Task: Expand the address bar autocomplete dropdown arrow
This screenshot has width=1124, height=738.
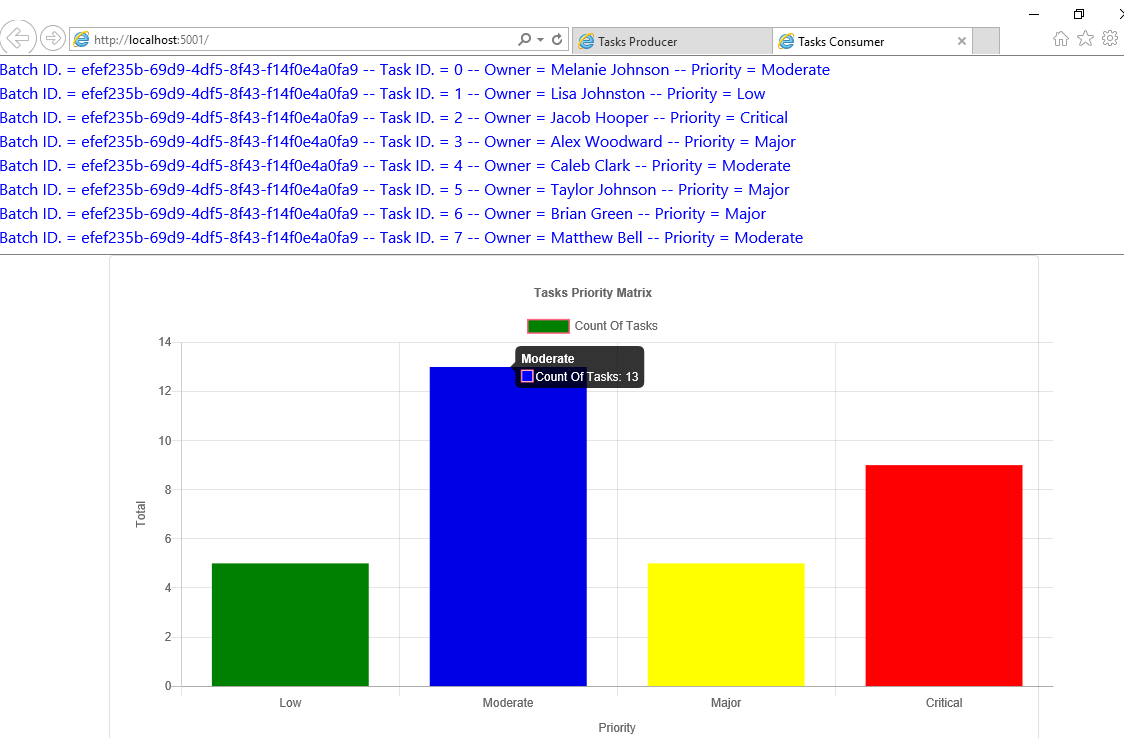Action: [540, 40]
